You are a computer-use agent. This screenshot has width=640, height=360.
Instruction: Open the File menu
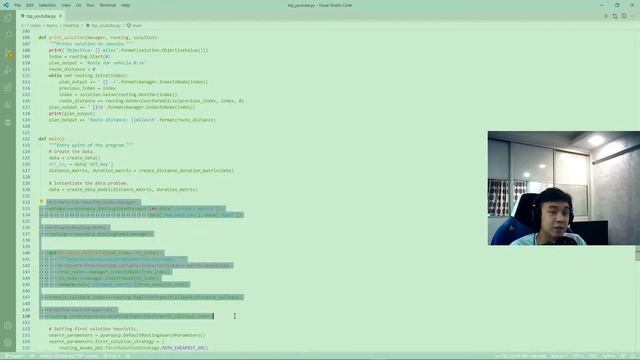tap(18, 5)
